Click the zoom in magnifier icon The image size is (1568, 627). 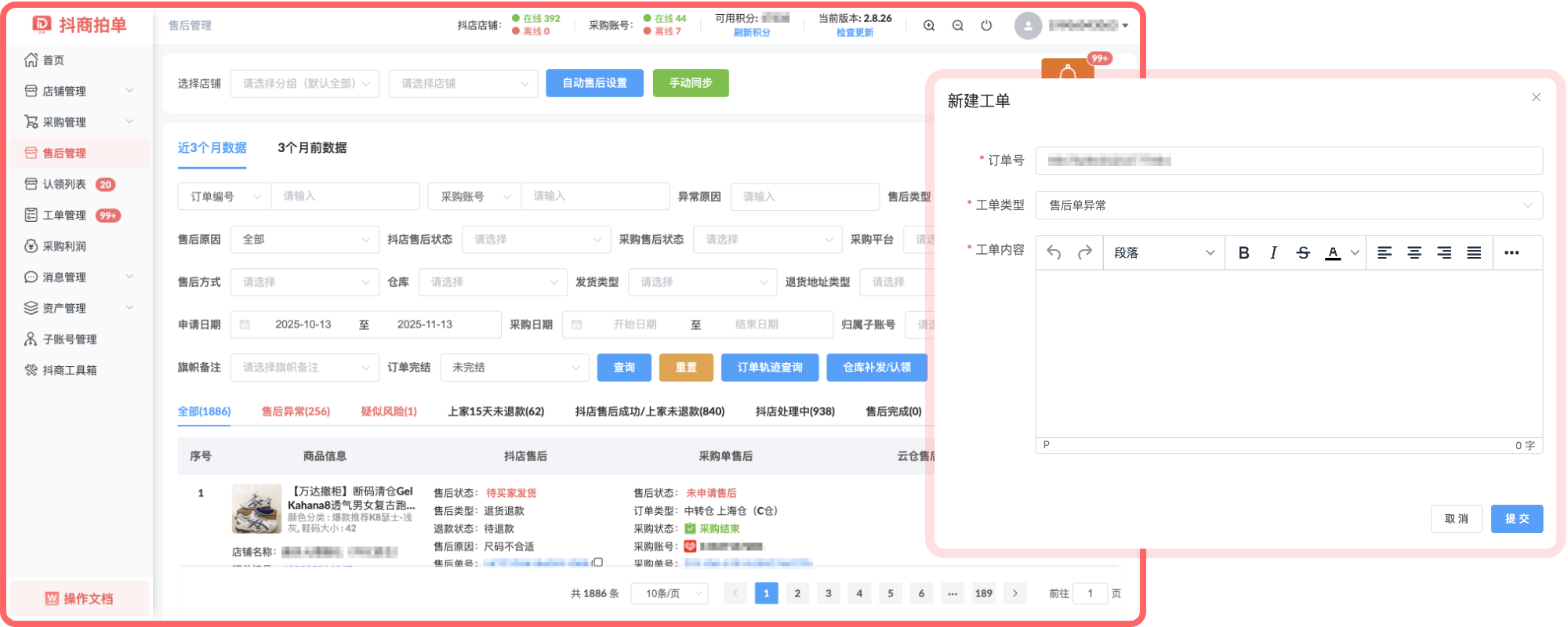click(x=929, y=25)
